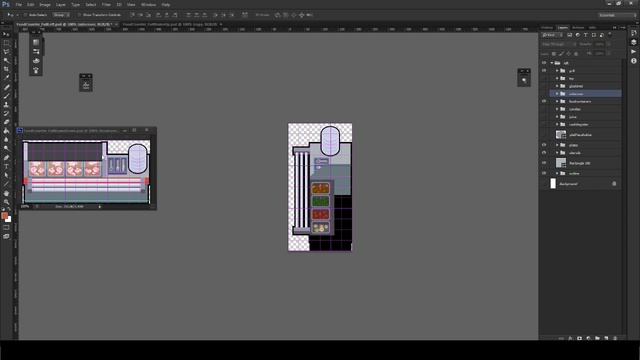Image resolution: width=640 pixels, height=360 pixels.
Task: Open the Filter menu
Action: tap(106, 4)
